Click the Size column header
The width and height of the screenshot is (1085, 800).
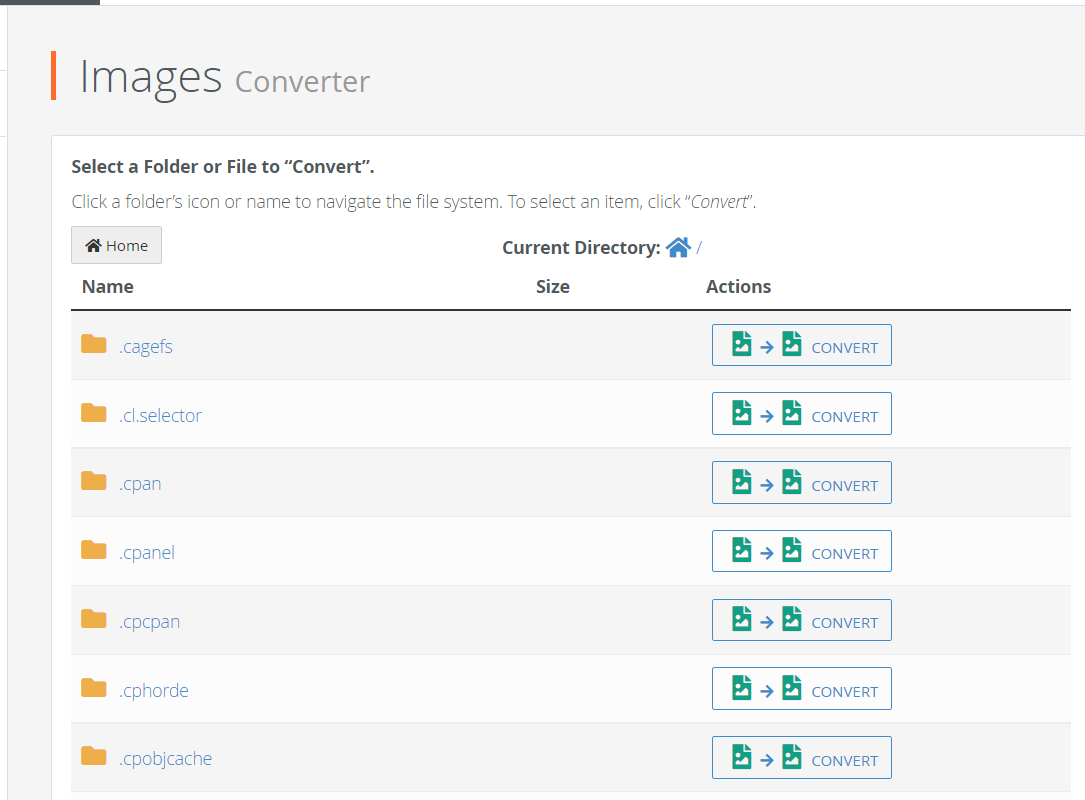(x=553, y=287)
